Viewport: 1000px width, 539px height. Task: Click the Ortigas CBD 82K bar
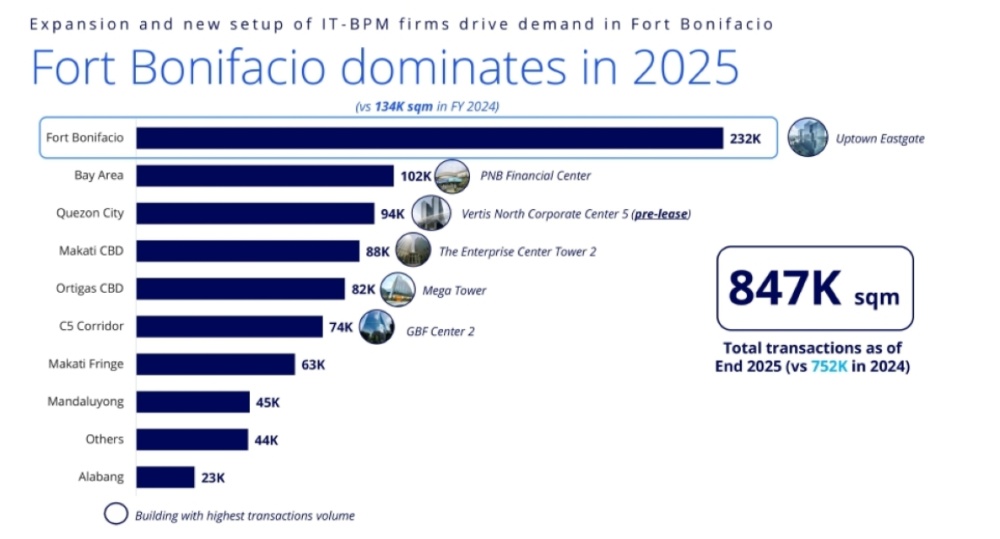240,289
